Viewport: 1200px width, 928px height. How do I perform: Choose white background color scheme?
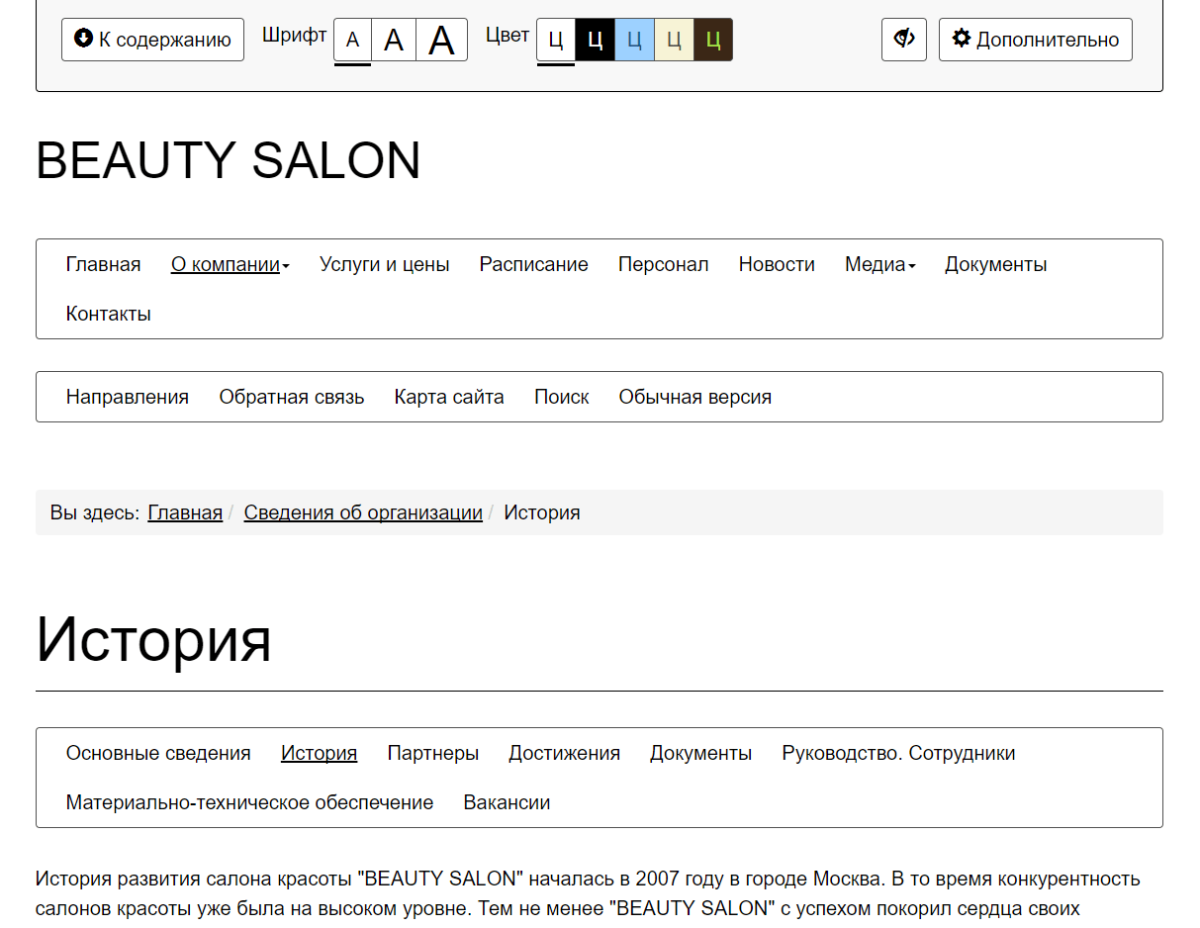click(556, 40)
